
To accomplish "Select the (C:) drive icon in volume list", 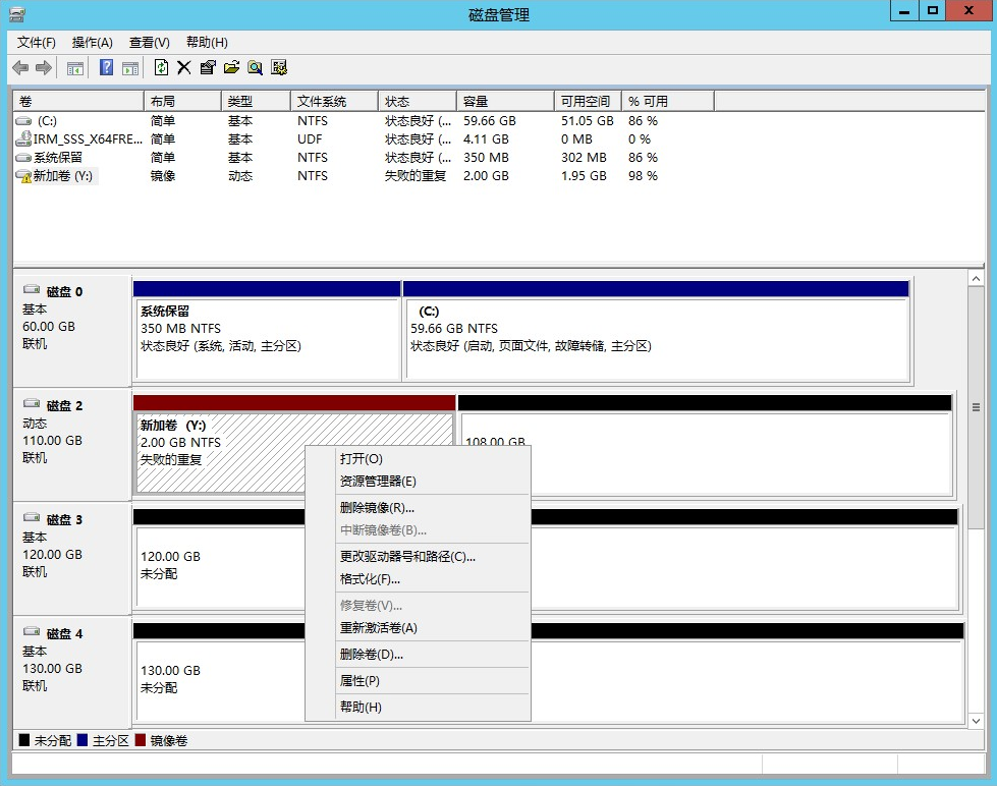I will tap(24, 121).
